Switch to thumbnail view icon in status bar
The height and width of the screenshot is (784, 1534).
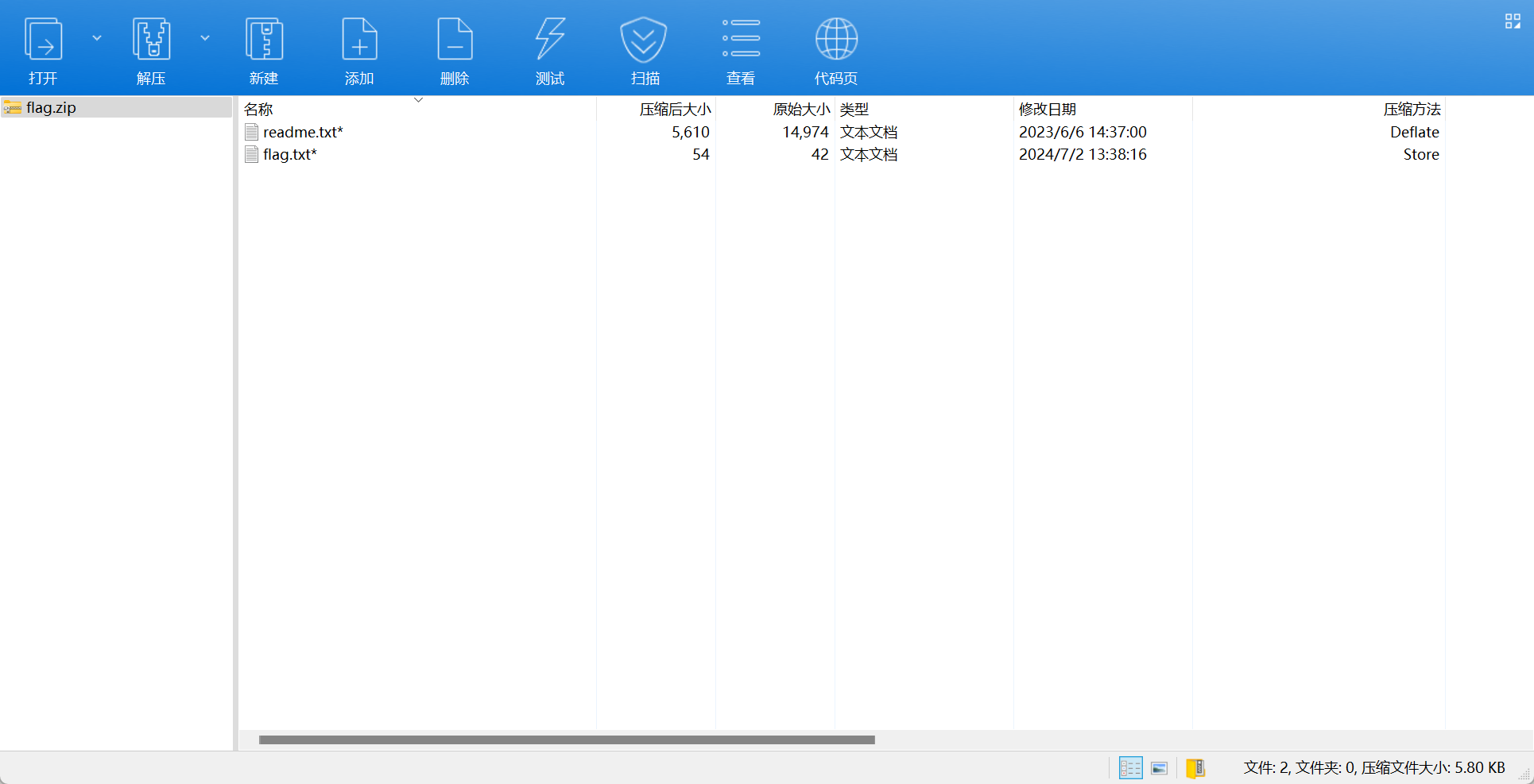(x=1160, y=768)
